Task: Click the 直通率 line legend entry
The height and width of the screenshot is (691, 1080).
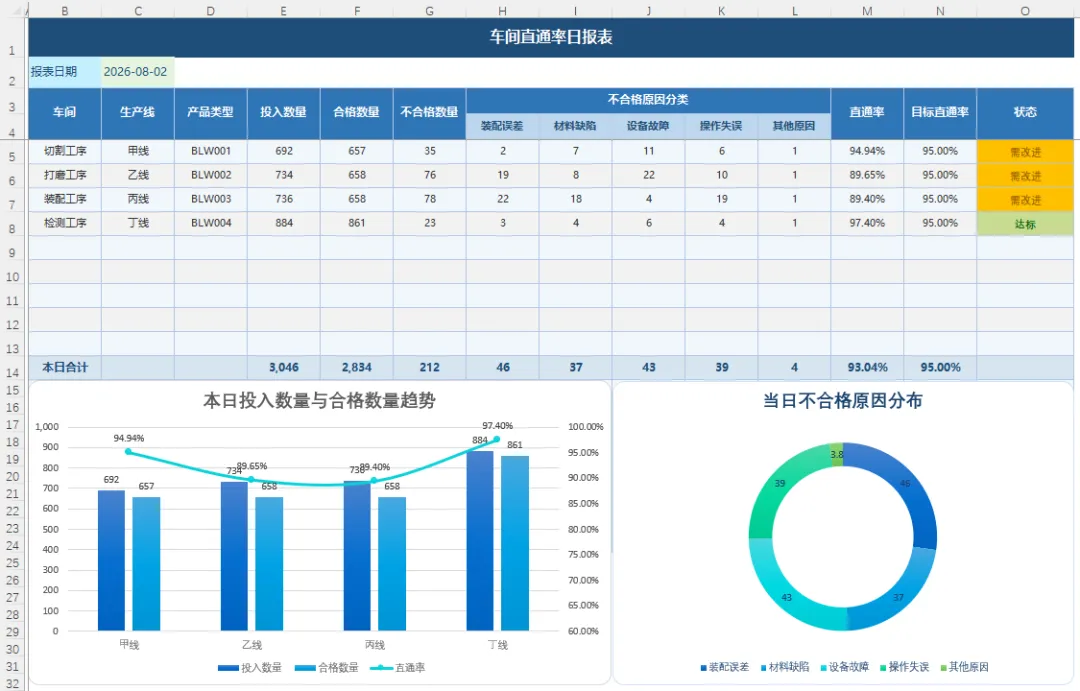Action: (x=398, y=668)
